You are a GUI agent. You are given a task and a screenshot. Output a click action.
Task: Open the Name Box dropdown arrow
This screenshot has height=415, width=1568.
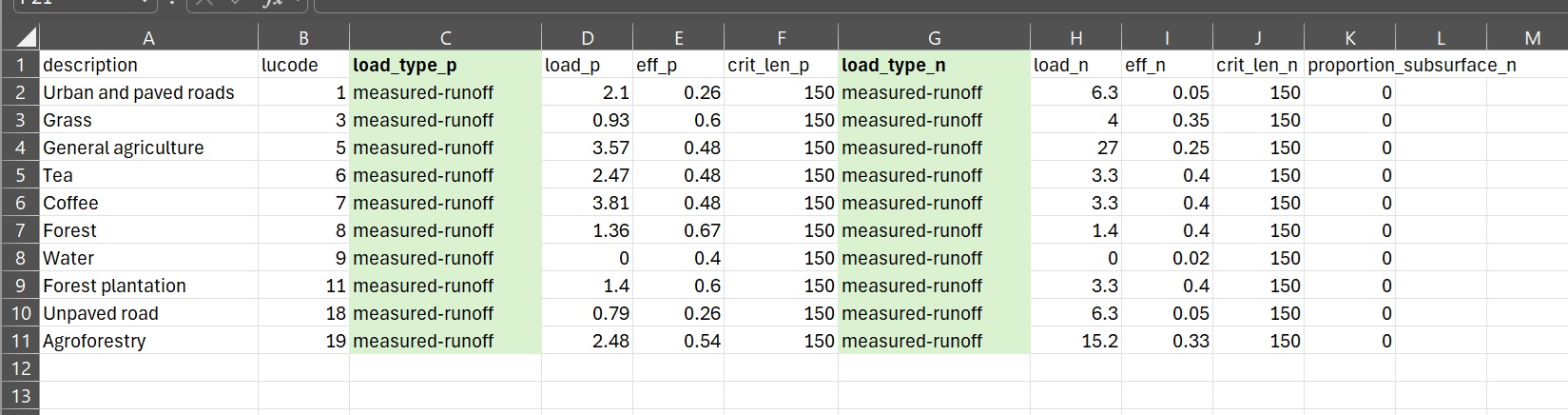(145, 4)
